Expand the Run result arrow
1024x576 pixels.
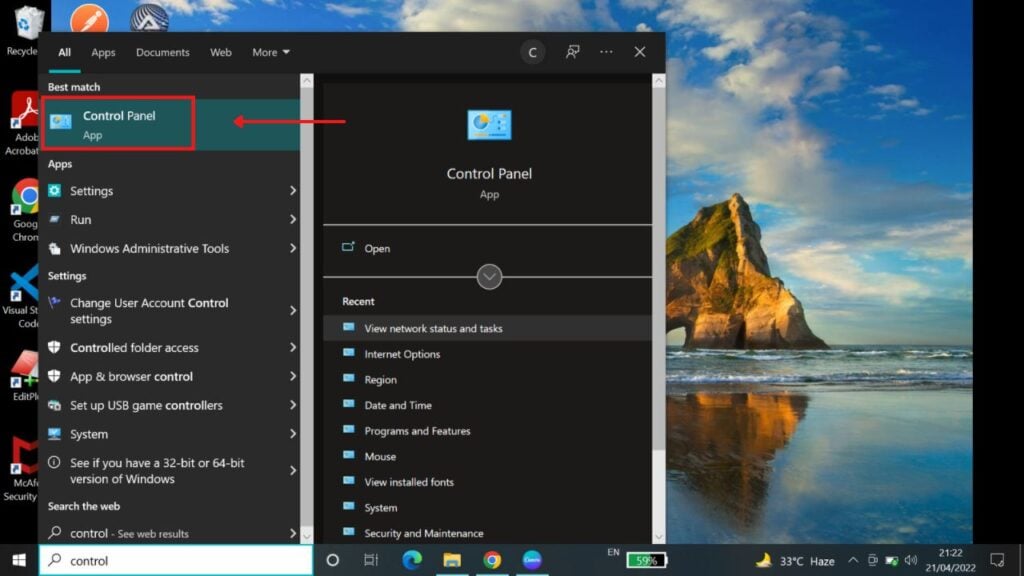pos(293,219)
